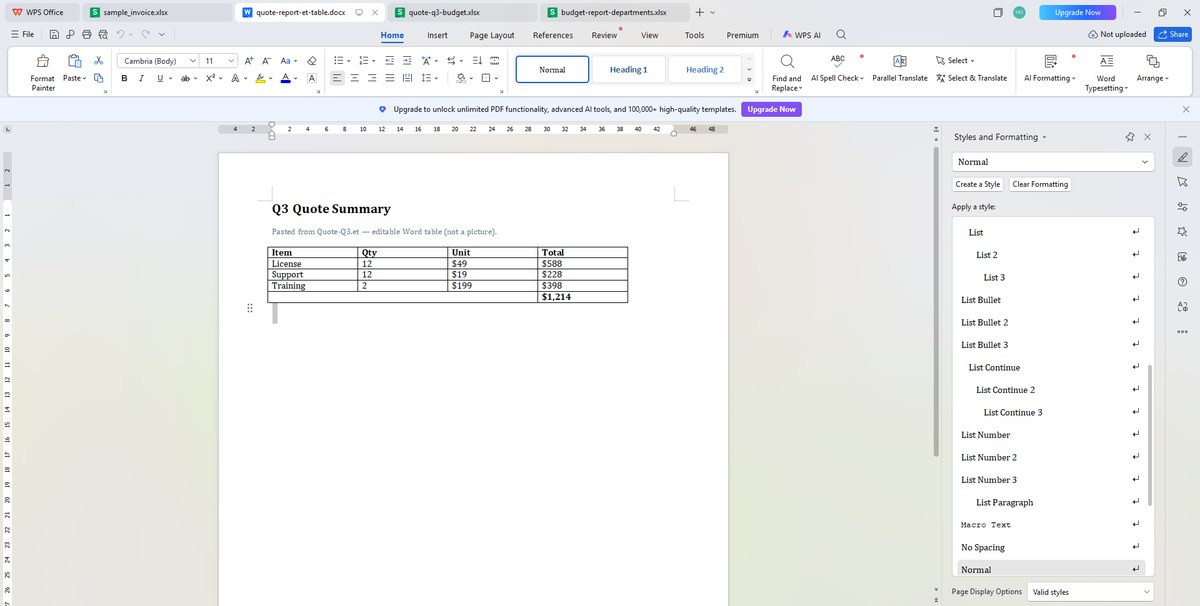
Task: Right-align the paragraph text
Action: [373, 78]
